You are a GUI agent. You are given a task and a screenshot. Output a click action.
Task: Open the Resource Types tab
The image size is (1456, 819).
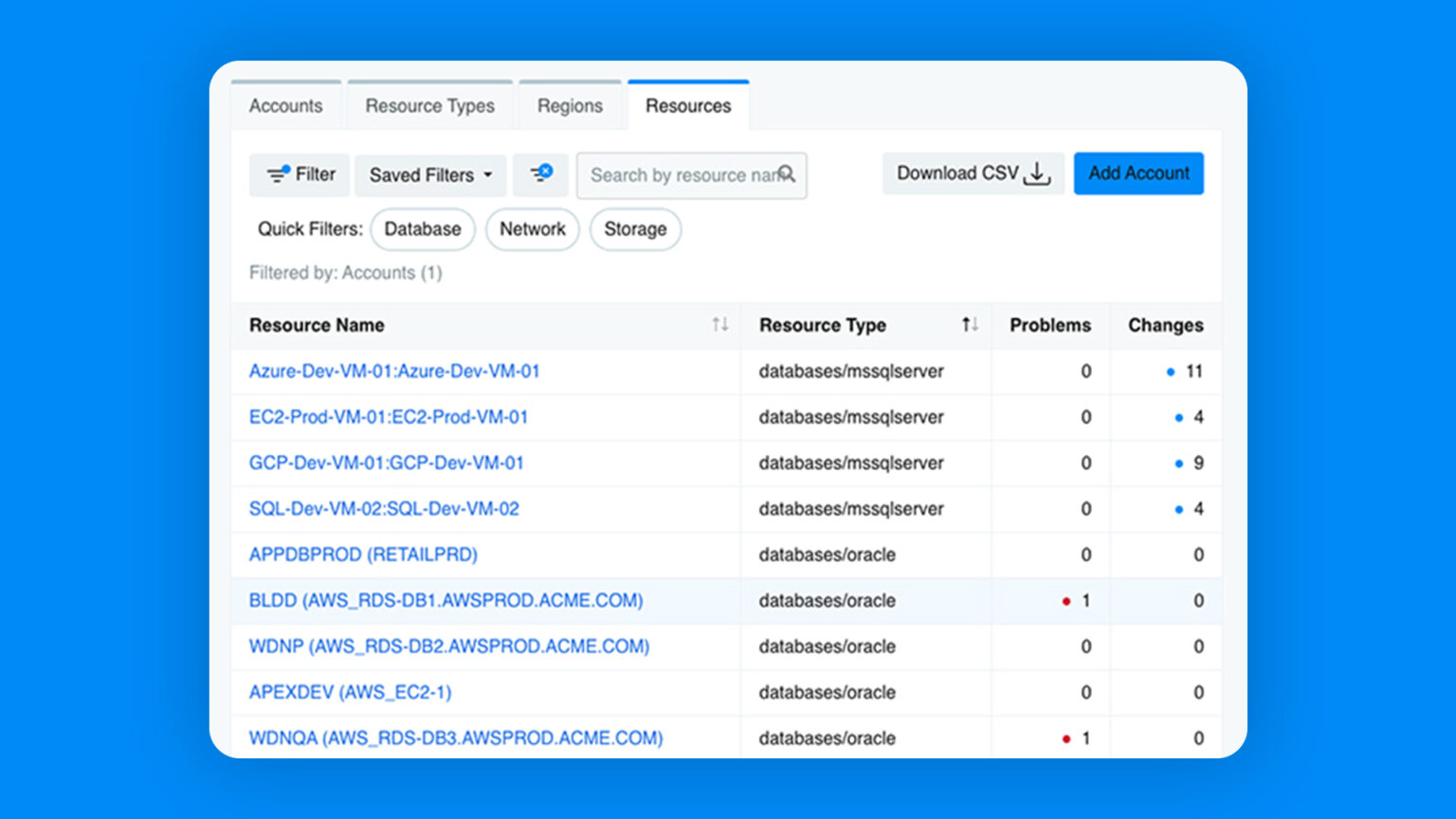coord(429,105)
